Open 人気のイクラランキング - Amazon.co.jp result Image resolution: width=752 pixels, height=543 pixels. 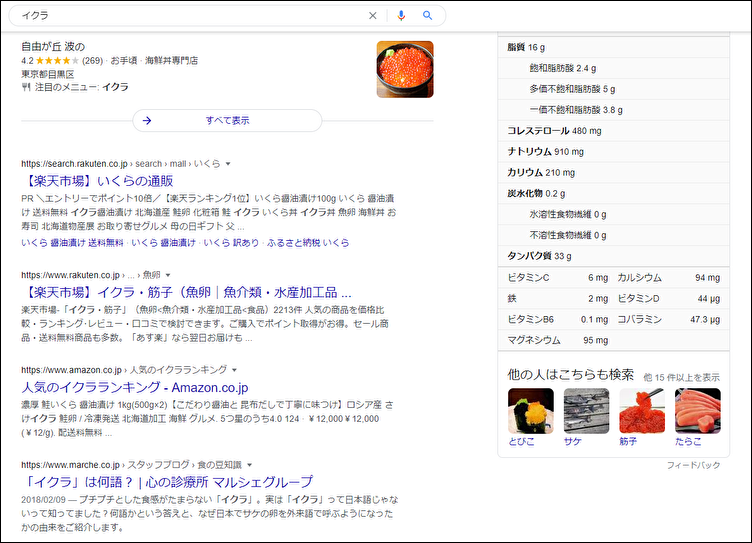[135, 387]
